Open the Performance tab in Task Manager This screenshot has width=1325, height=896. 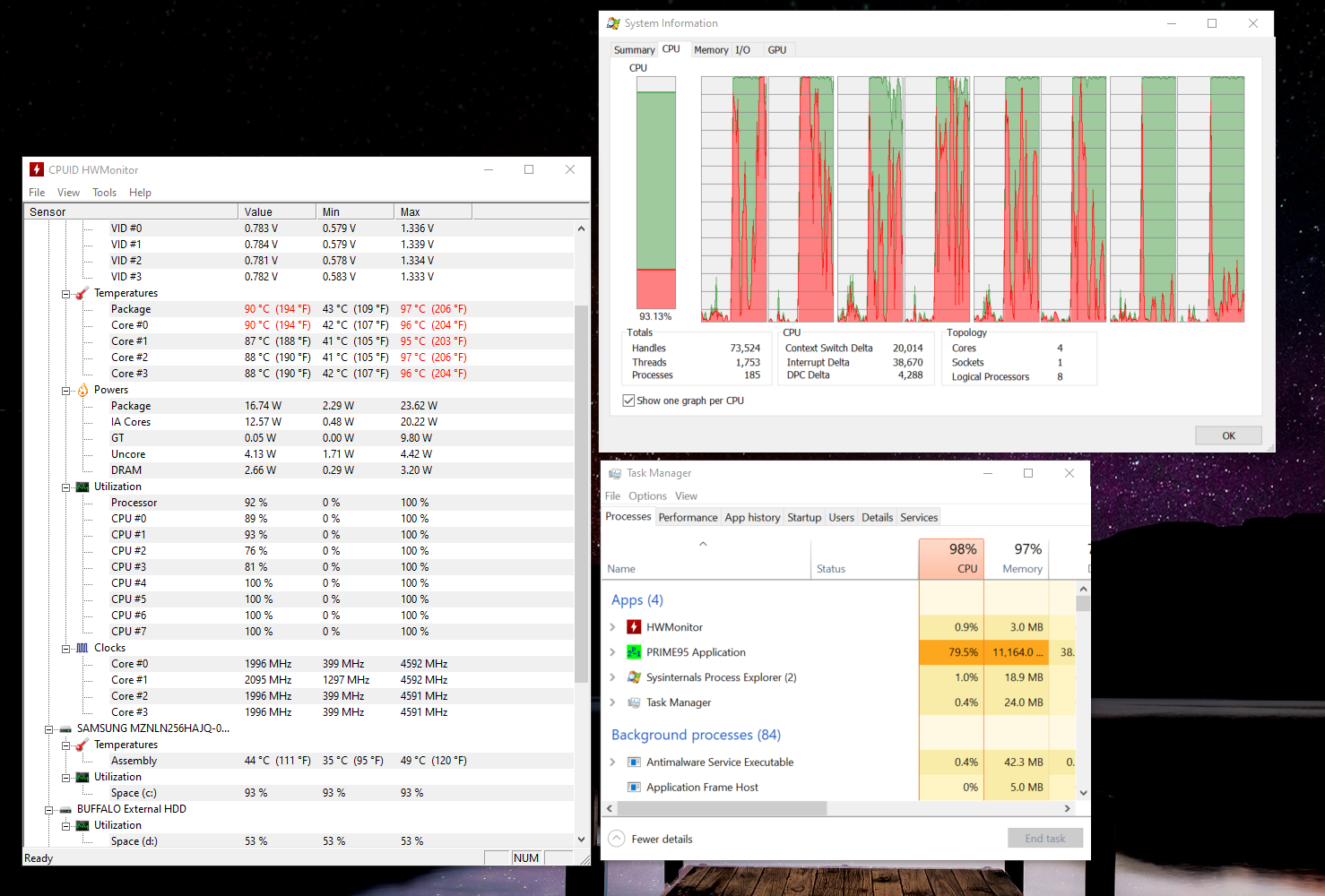688,518
